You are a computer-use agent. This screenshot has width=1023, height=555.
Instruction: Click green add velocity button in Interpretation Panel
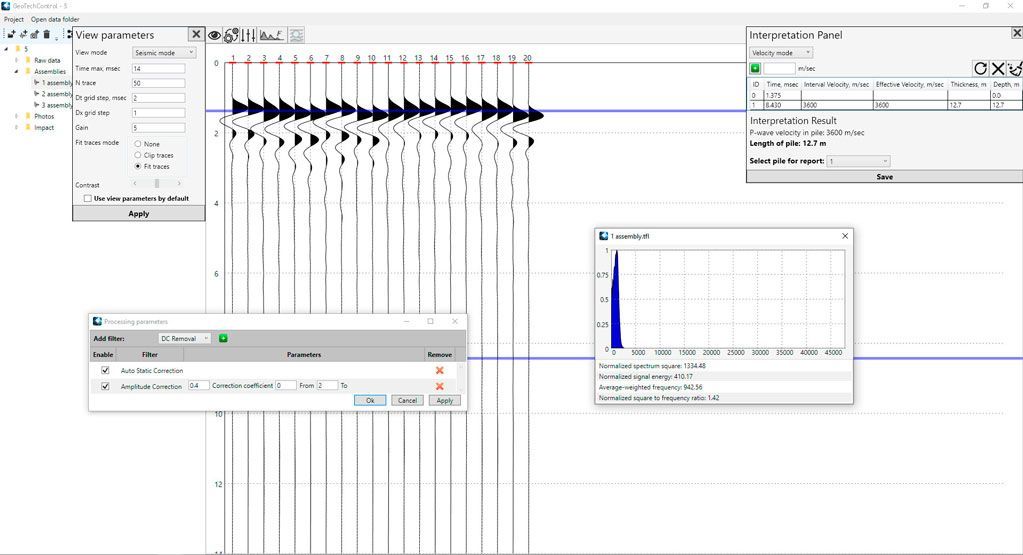(755, 68)
